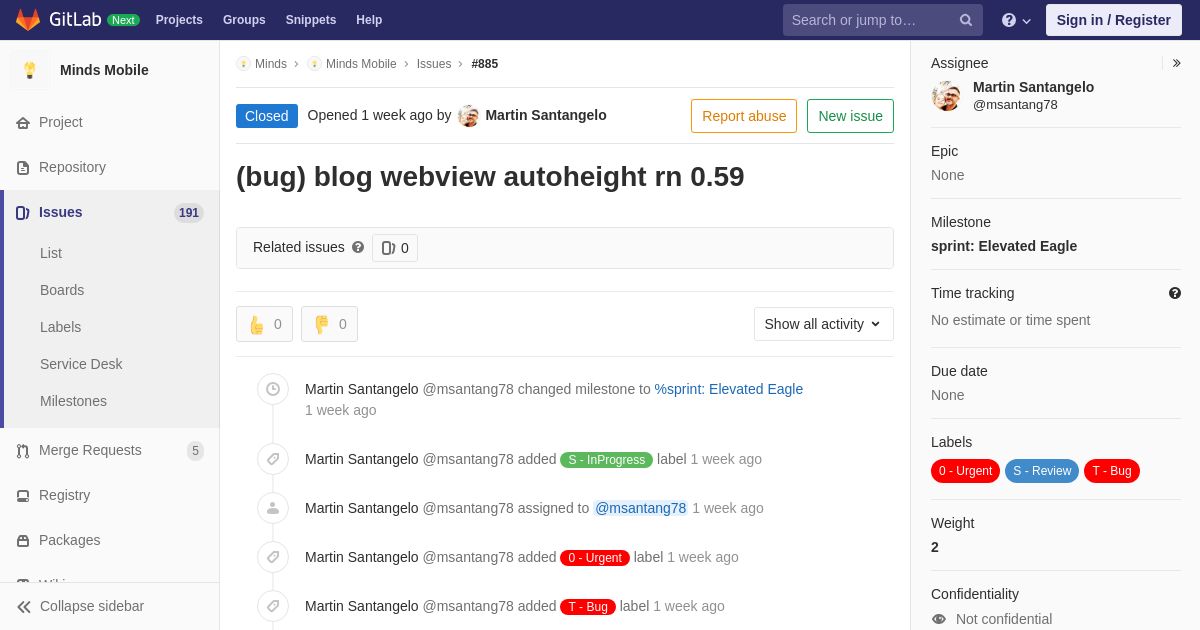Give a thumbs up reaction
The image size is (1200, 630).
pos(265,324)
